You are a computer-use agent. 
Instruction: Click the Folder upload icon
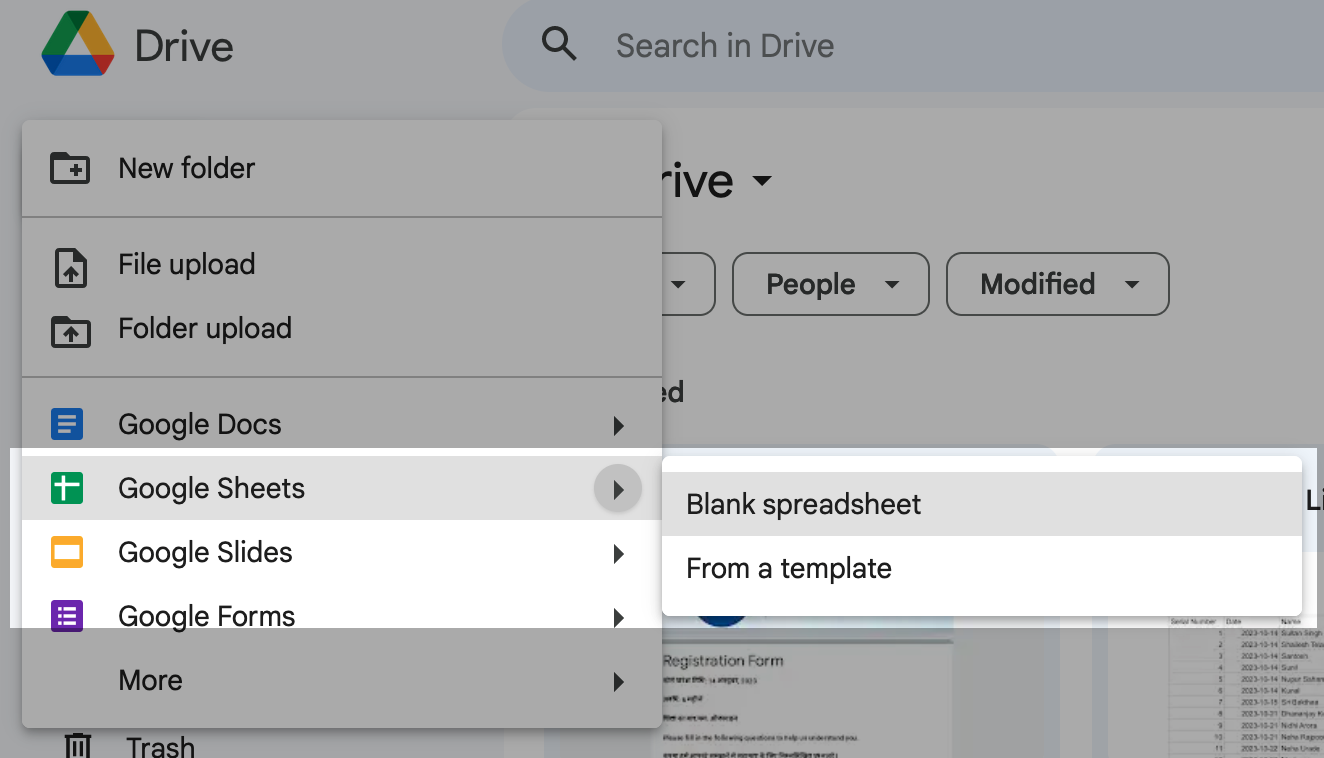click(70, 330)
